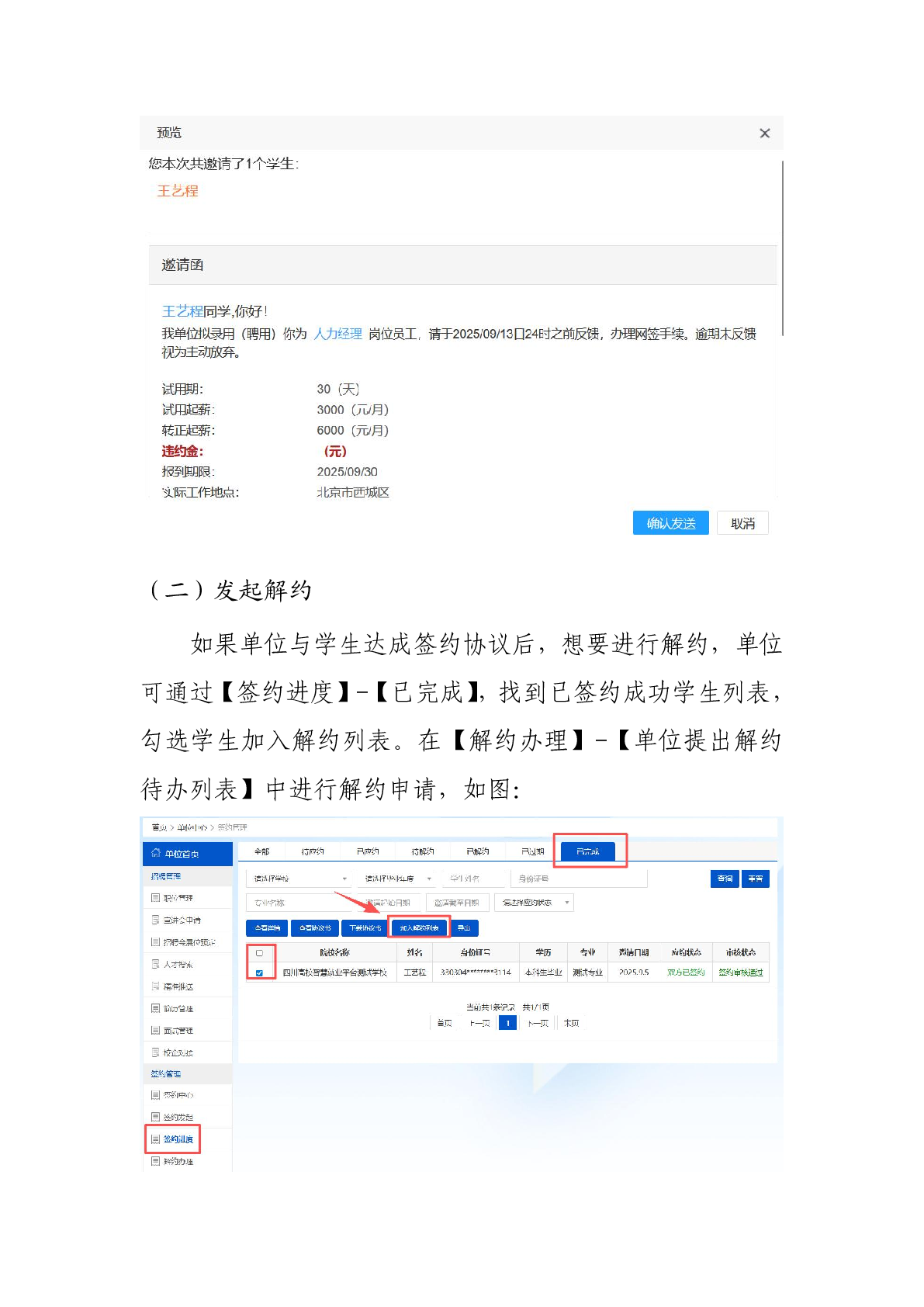Screen dimensions: 924x1307
Task: Click the 签约进度 sidebar document icon
Action: click(156, 1139)
